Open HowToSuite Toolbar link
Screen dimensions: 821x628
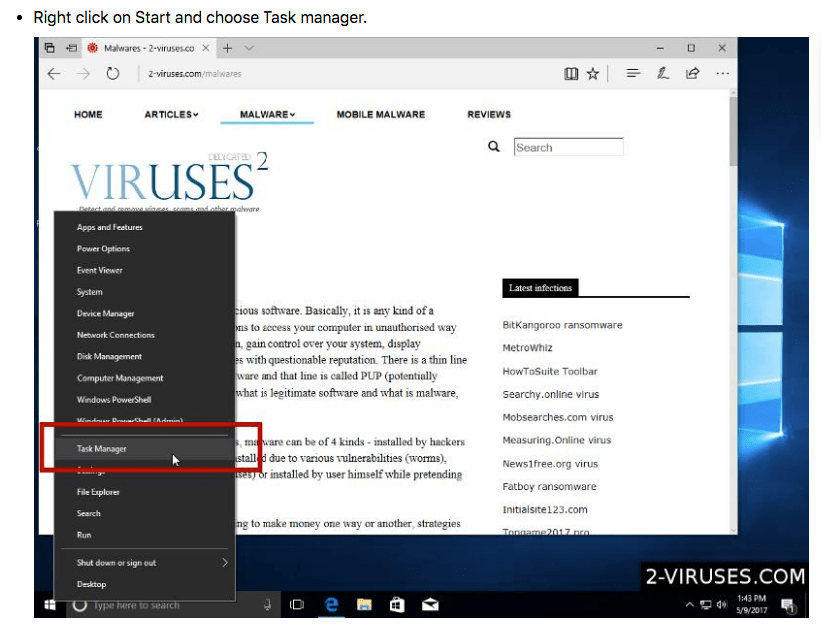550,371
